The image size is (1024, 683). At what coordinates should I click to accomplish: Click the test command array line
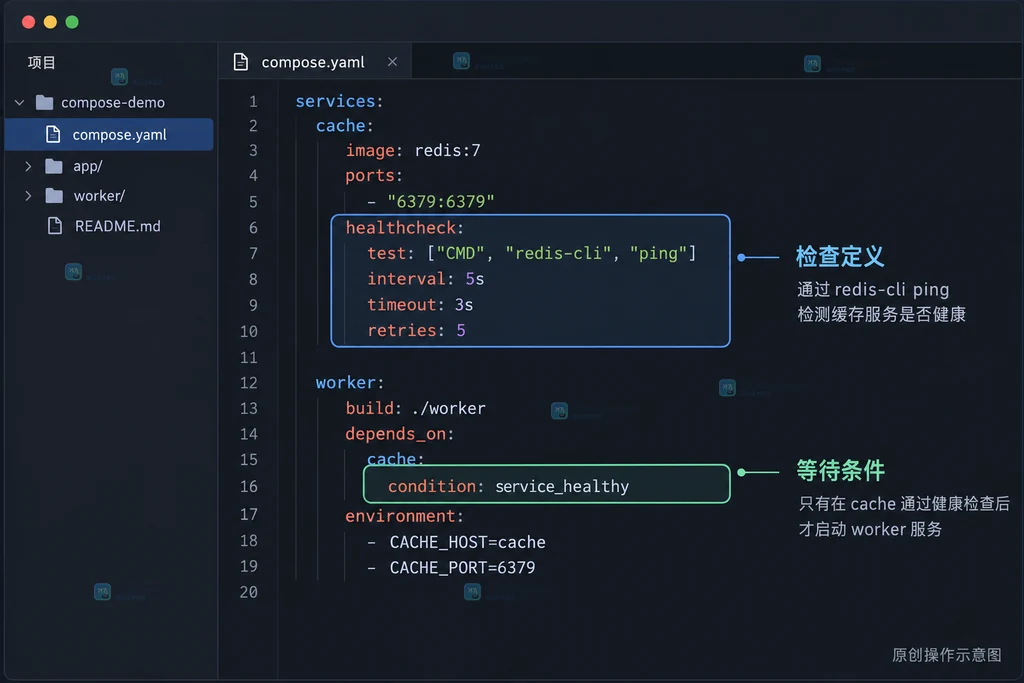532,253
